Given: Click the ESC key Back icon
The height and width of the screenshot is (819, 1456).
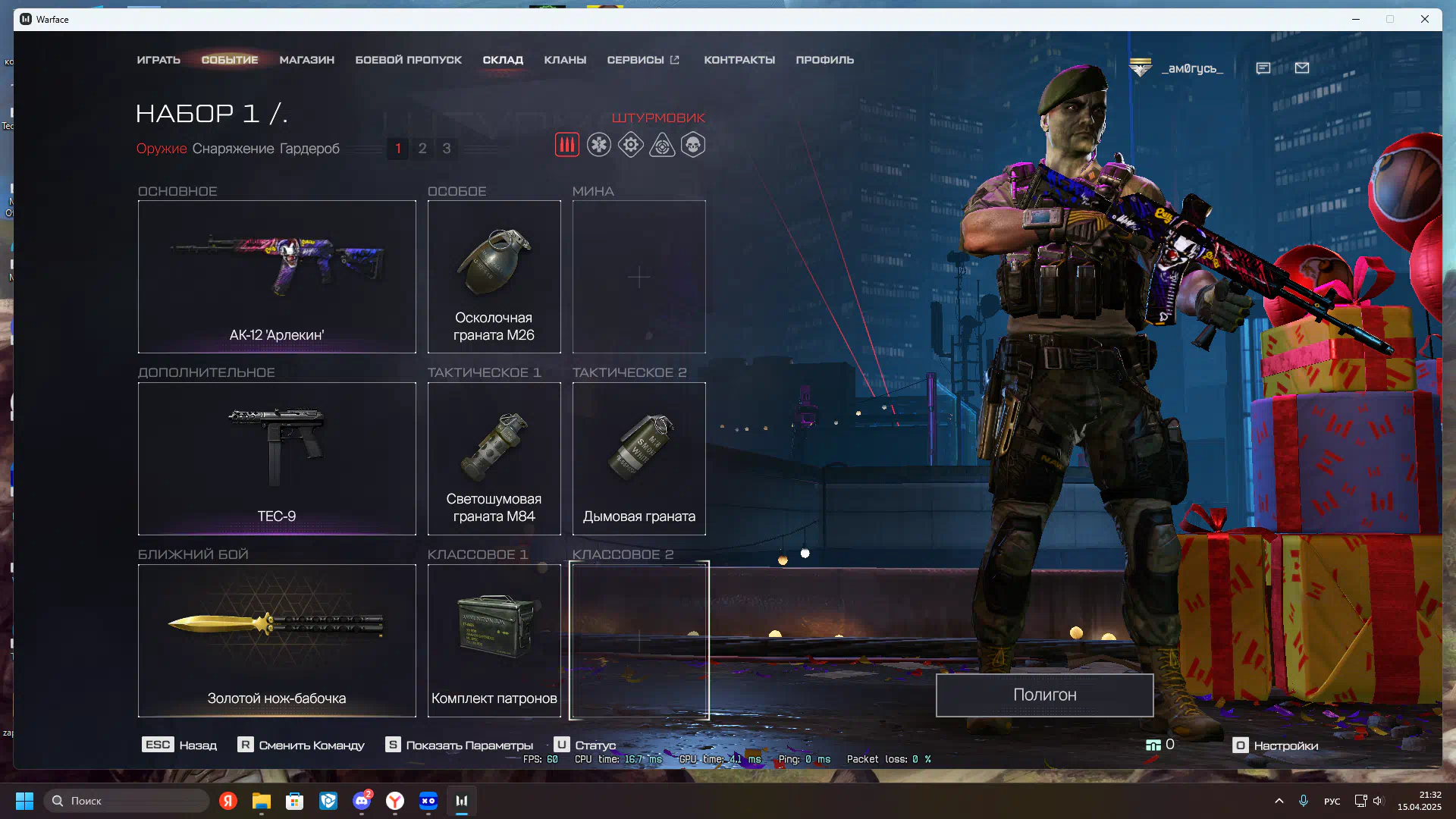Looking at the screenshot, I should pyautogui.click(x=158, y=745).
